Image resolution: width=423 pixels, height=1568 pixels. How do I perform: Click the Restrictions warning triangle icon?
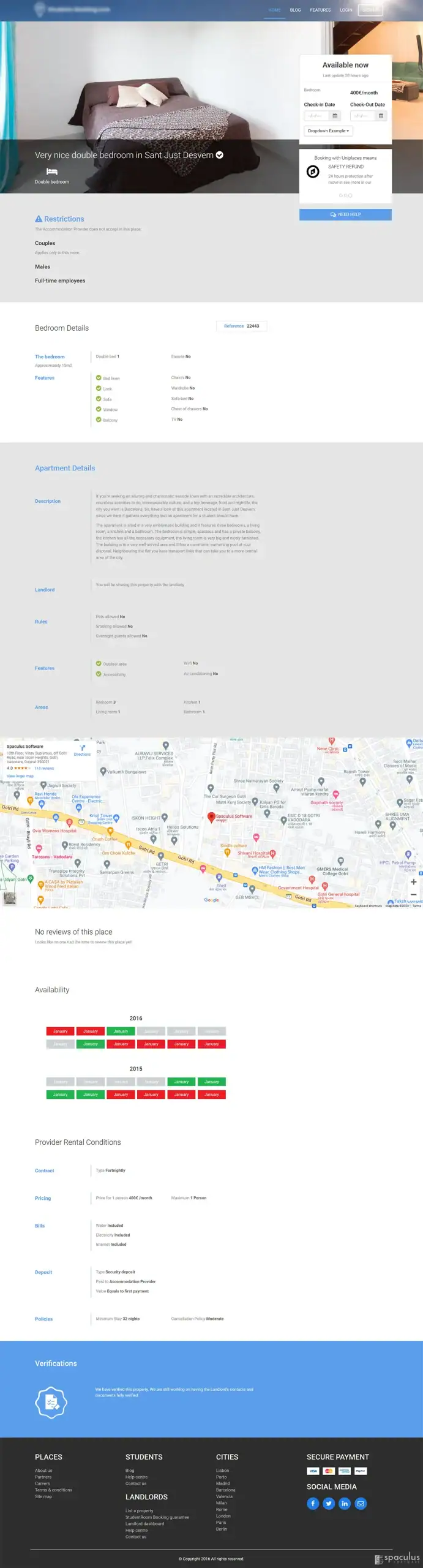click(39, 219)
